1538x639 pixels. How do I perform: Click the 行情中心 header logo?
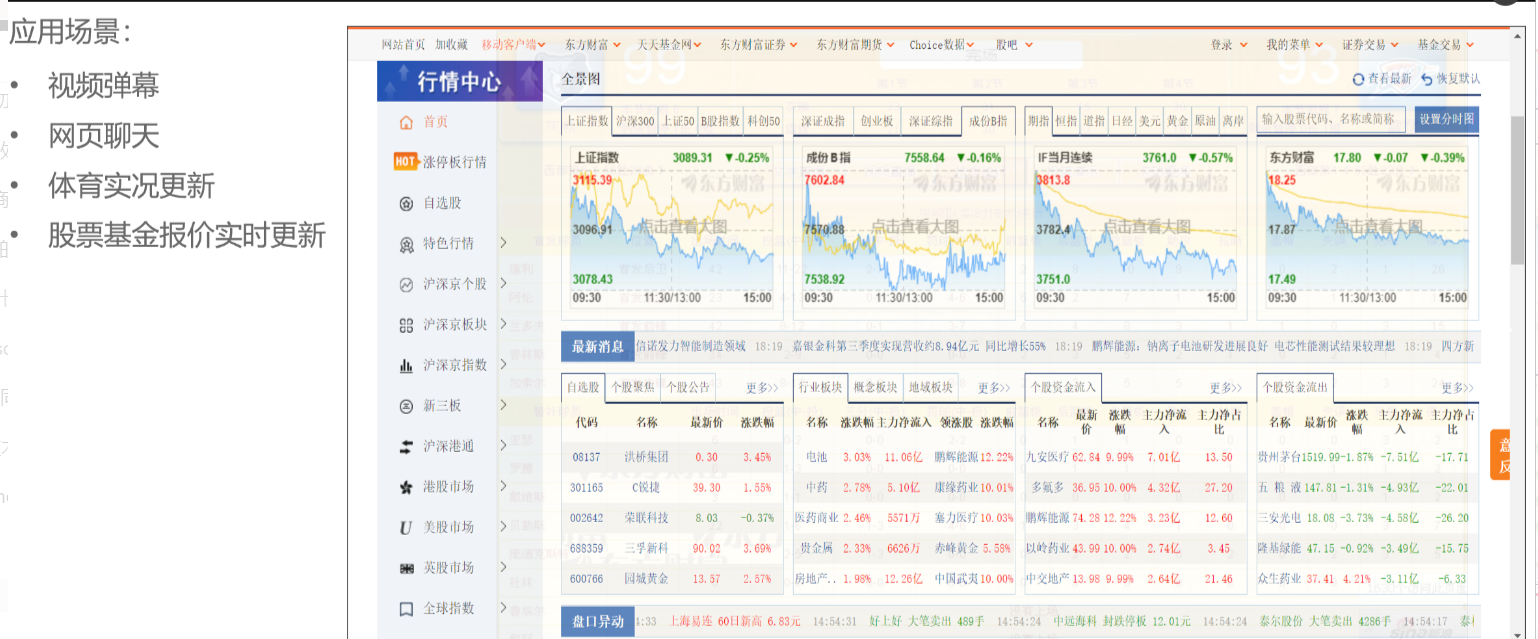(460, 82)
